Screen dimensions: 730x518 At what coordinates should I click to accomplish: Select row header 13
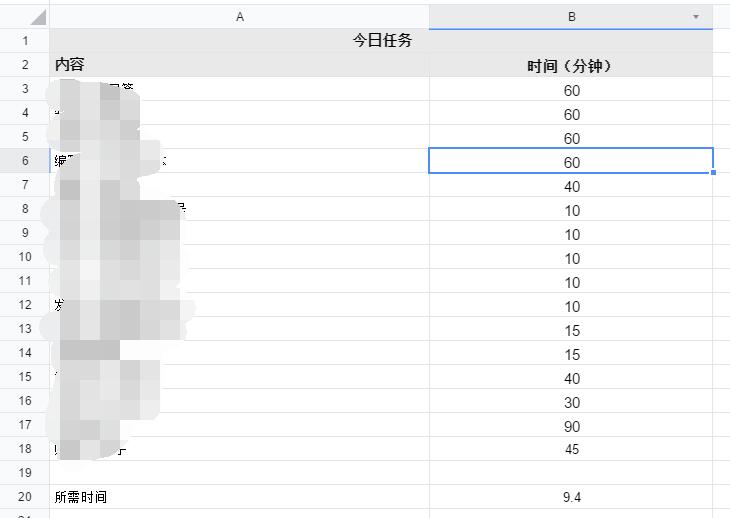(25, 329)
